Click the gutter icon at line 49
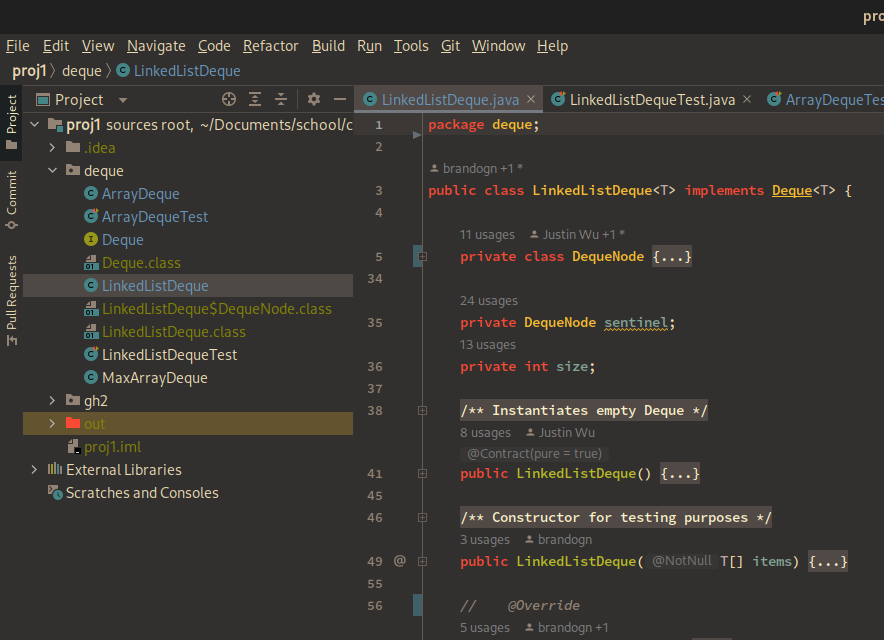 [x=399, y=561]
